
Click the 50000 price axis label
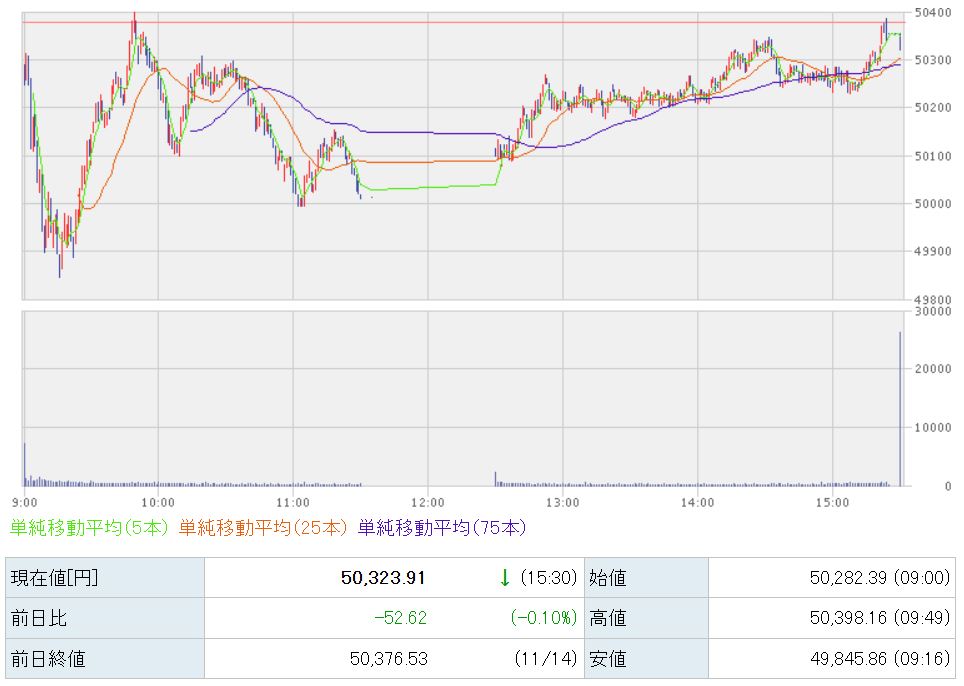(932, 204)
